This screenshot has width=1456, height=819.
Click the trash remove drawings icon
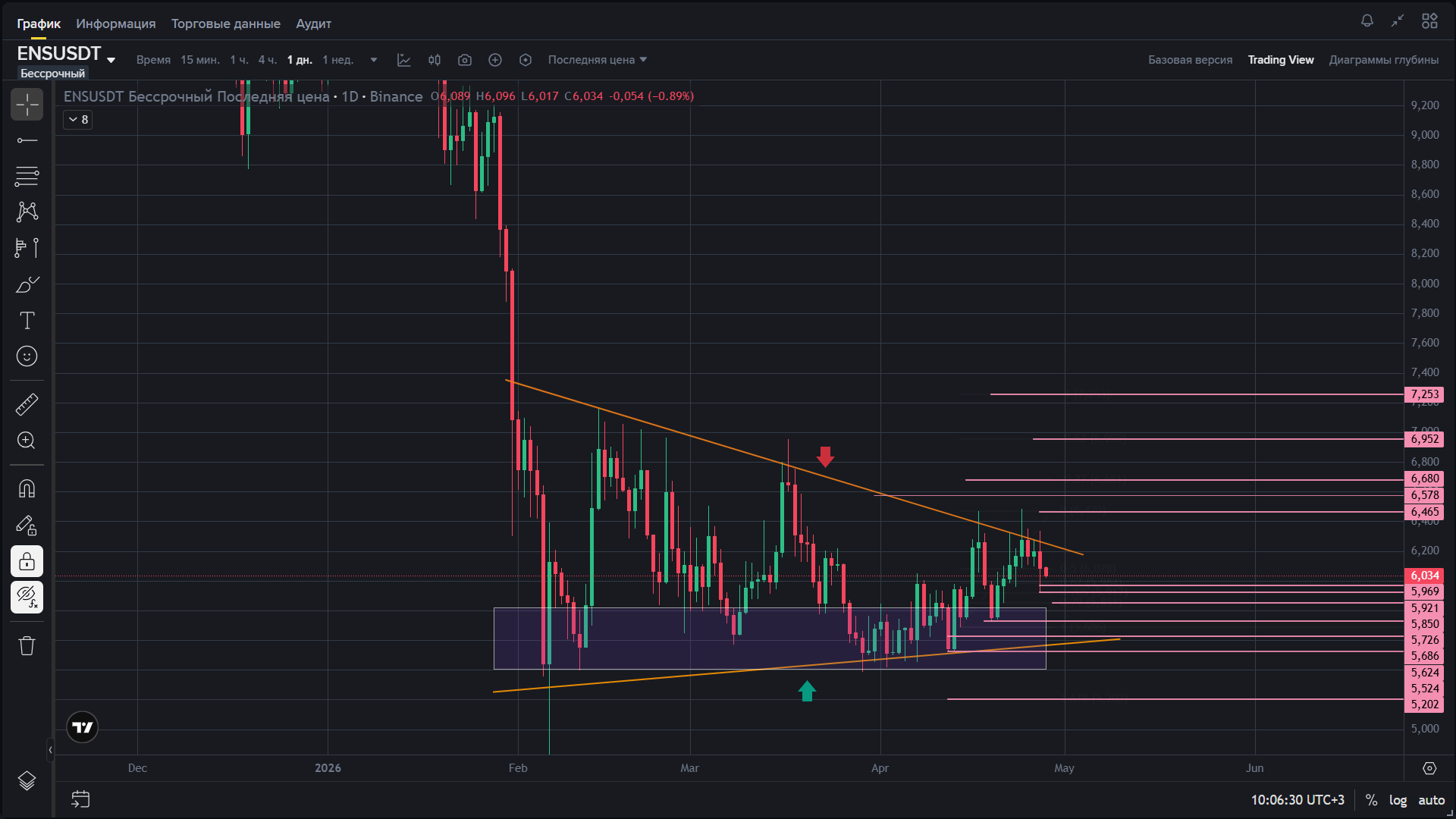(x=27, y=646)
